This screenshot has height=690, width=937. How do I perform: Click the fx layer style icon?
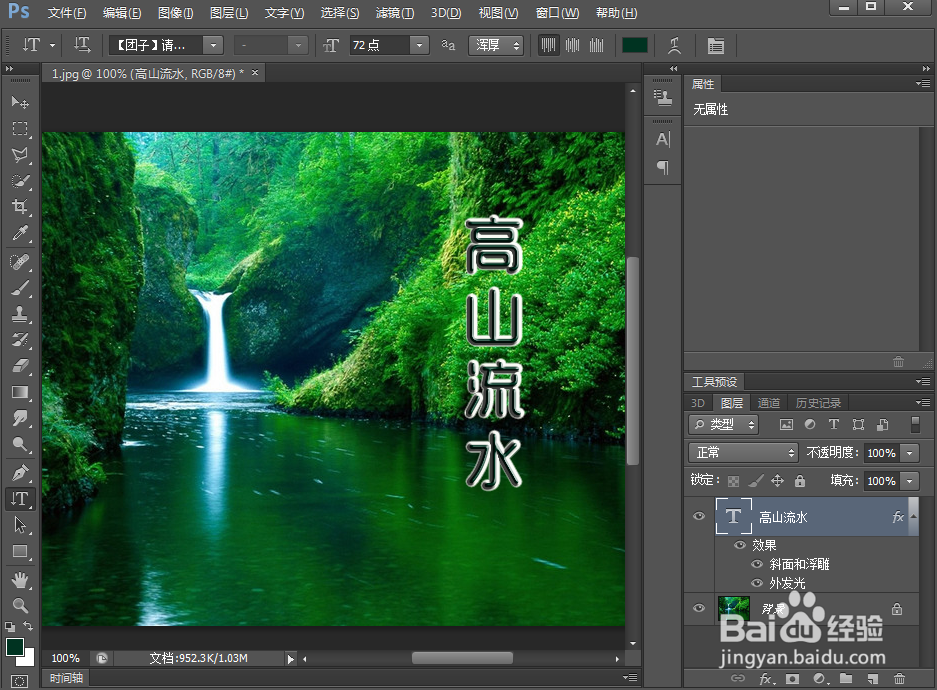coord(764,679)
